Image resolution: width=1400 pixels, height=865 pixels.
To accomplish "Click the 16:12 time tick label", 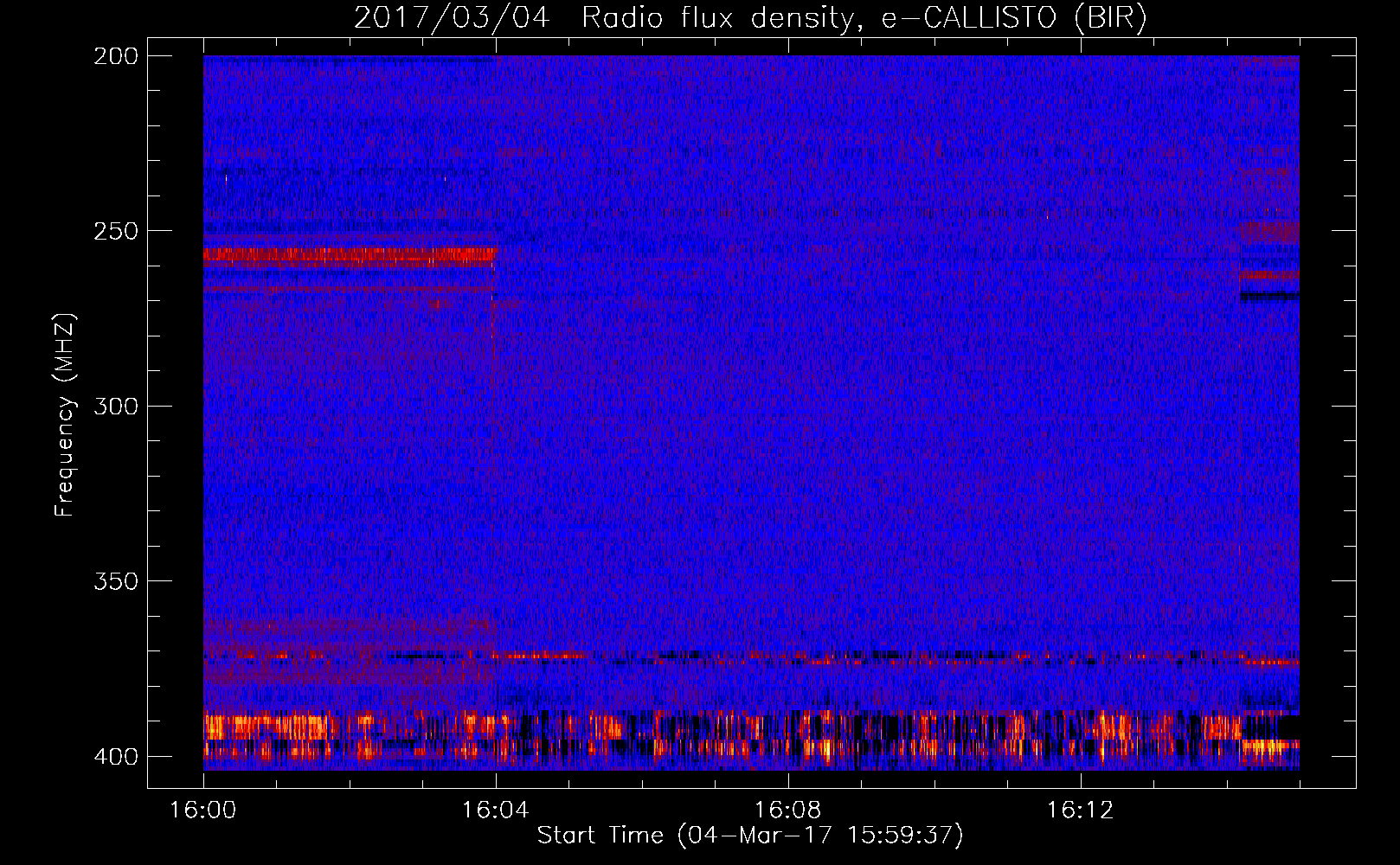I will (1081, 811).
